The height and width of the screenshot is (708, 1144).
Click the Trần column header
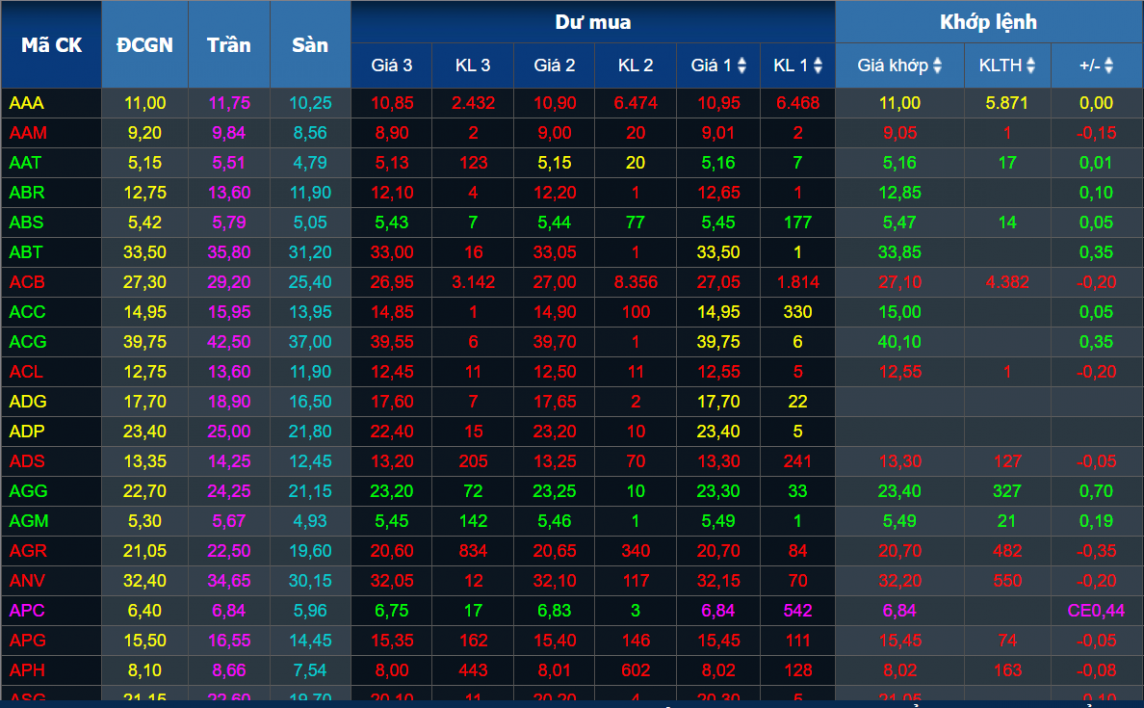[x=229, y=45]
